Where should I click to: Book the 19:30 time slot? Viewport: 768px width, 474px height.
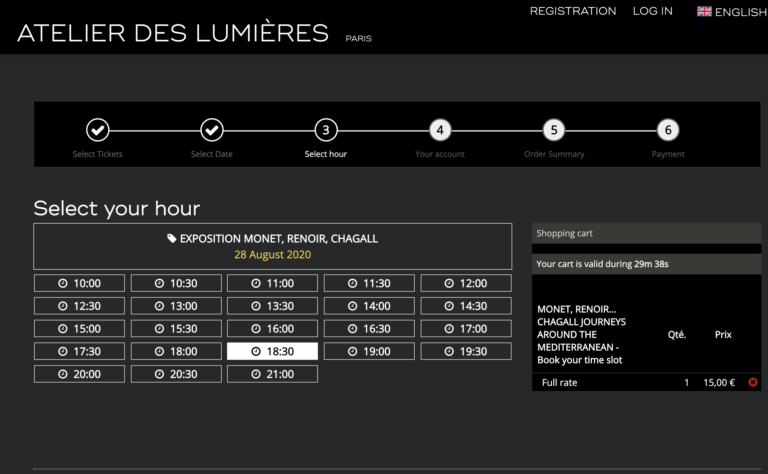pyautogui.click(x=466, y=351)
